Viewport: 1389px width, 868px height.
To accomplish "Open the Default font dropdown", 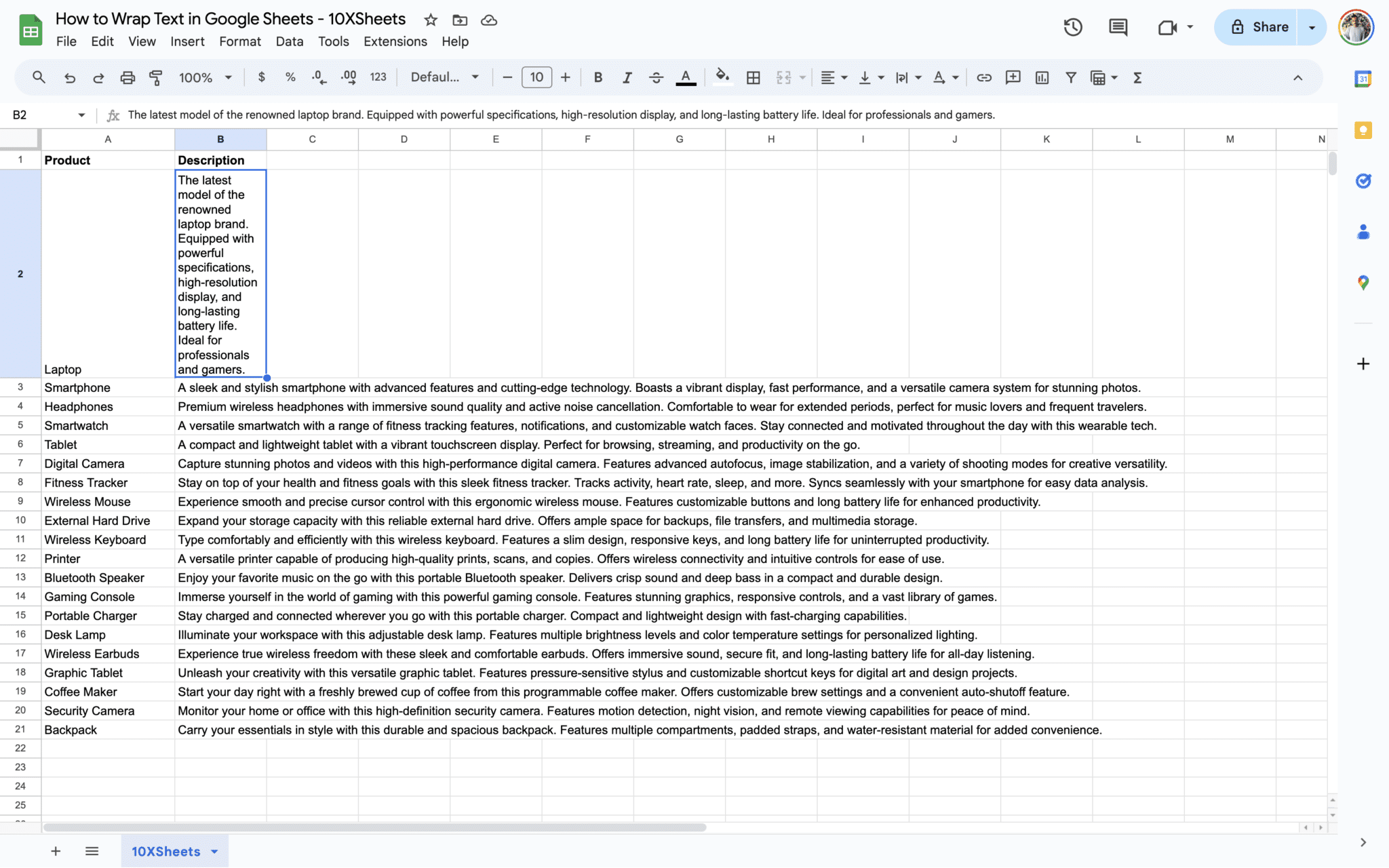I will [x=444, y=77].
